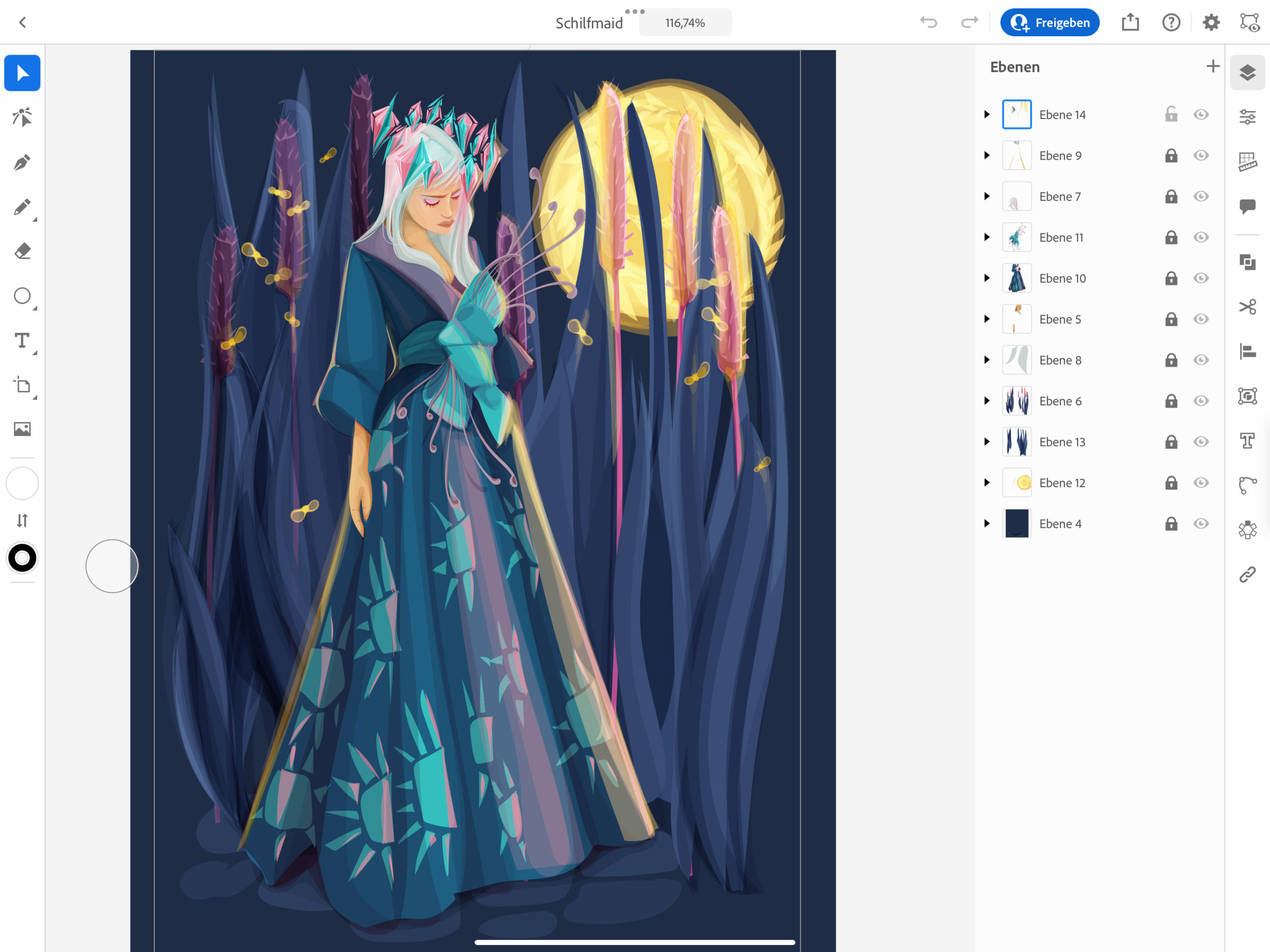Hide the Ebene 14 layer
1270x952 pixels.
pyautogui.click(x=1201, y=114)
